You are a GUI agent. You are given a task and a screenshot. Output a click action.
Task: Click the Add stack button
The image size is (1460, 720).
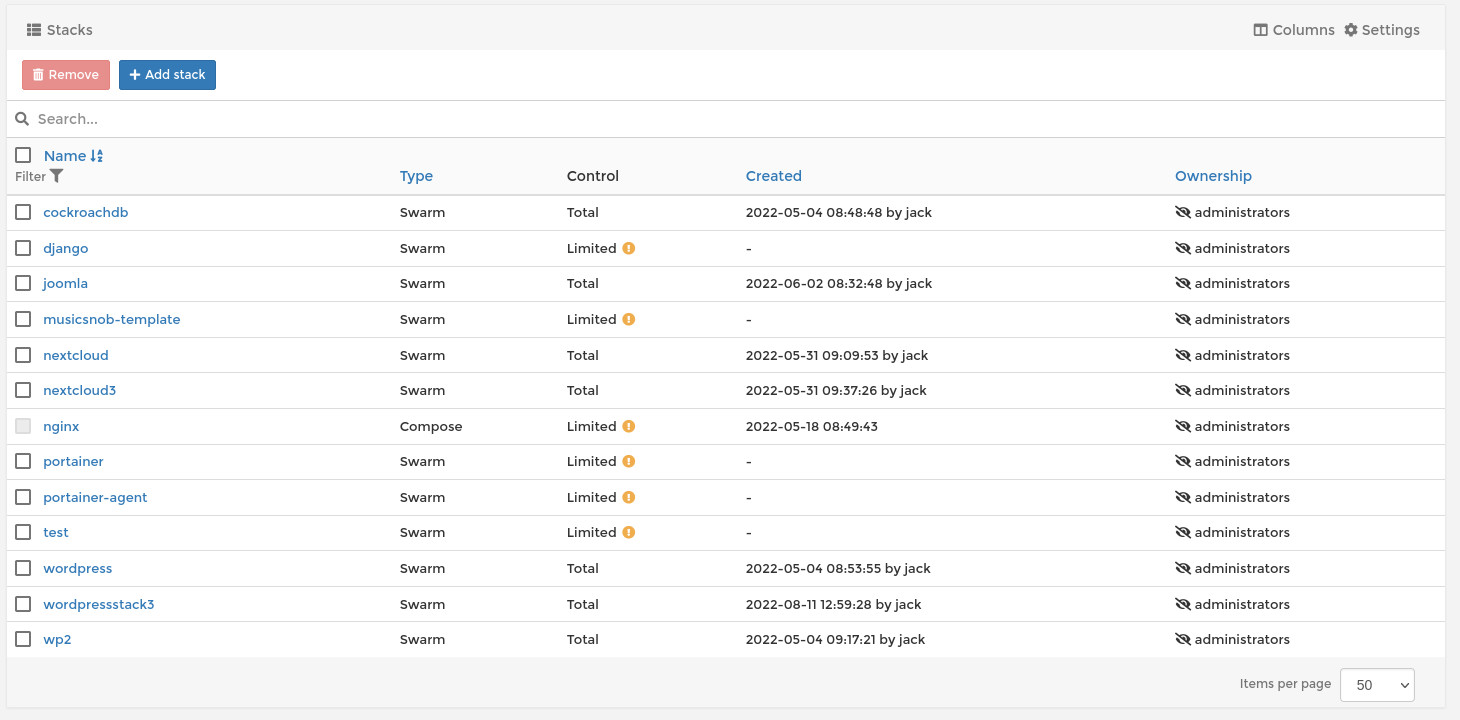(167, 75)
